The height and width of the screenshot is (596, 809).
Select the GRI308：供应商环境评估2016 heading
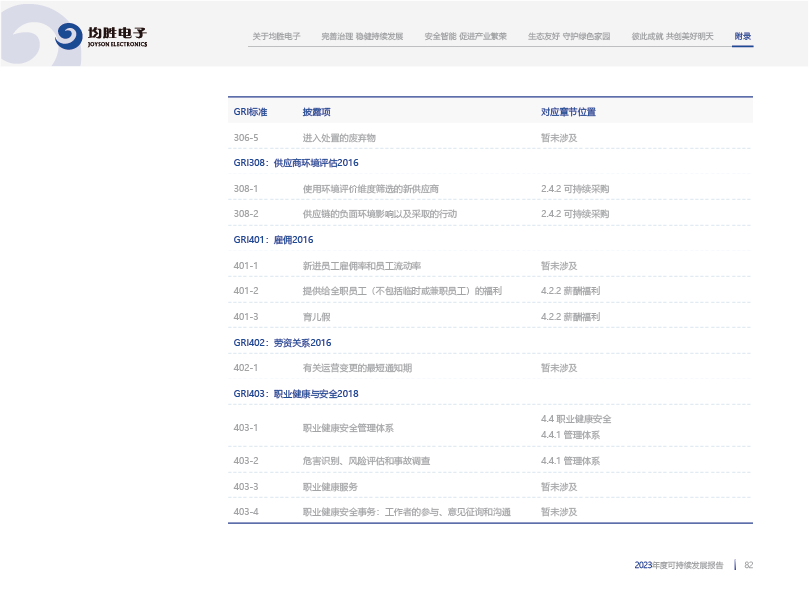tap(296, 163)
